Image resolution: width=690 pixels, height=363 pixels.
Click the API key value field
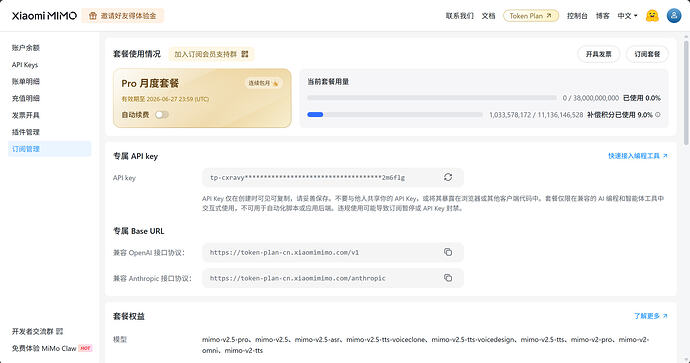pos(333,177)
